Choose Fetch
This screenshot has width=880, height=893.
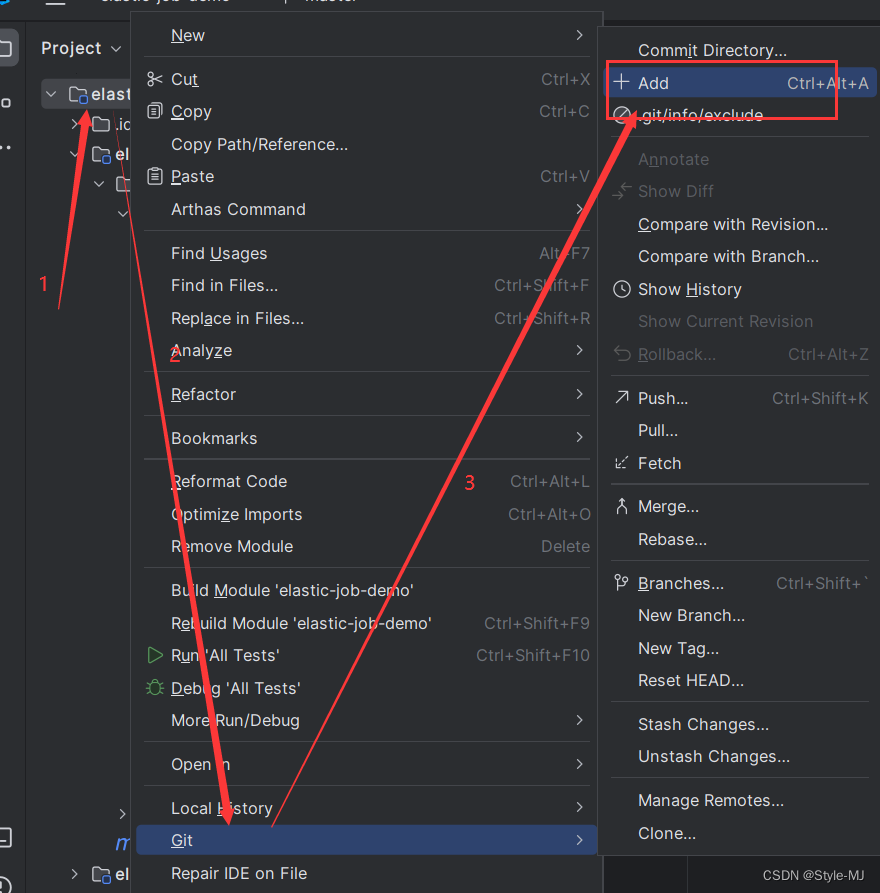tap(740, 463)
